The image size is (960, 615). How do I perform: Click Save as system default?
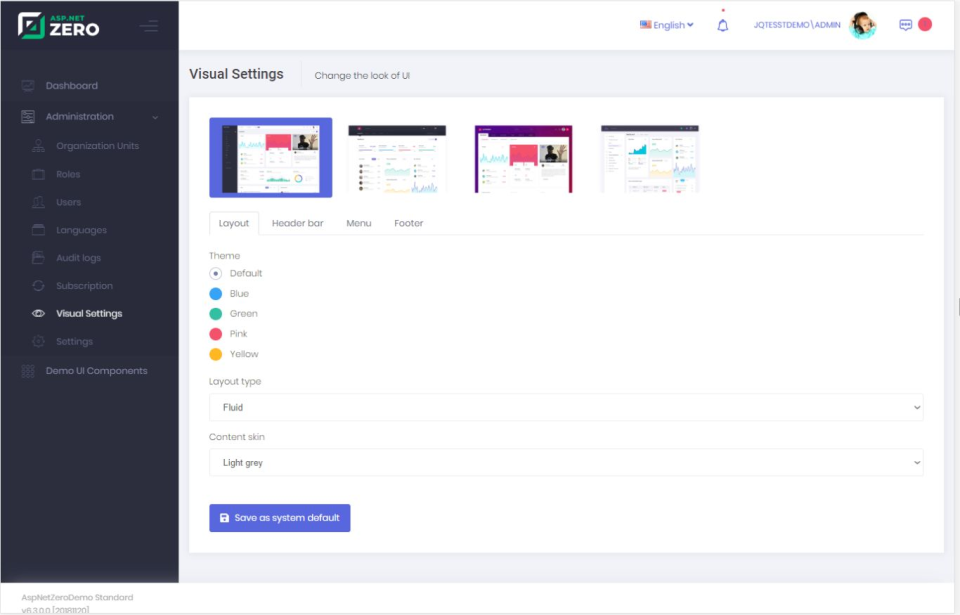(279, 518)
